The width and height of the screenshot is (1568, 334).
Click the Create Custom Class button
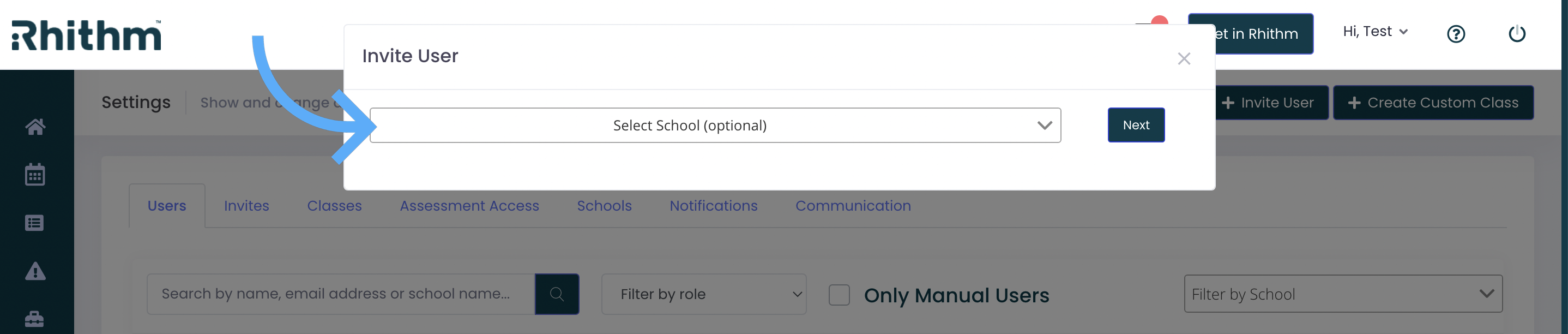pos(1433,103)
